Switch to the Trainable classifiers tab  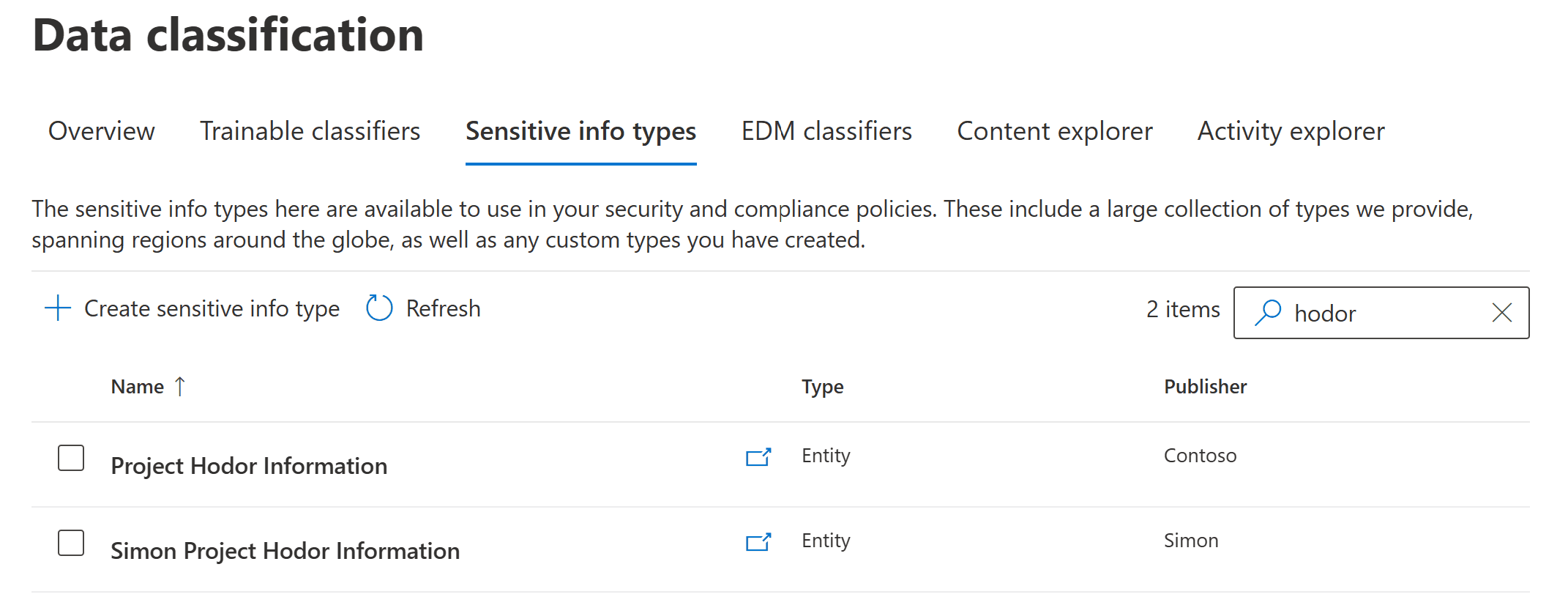[310, 132]
